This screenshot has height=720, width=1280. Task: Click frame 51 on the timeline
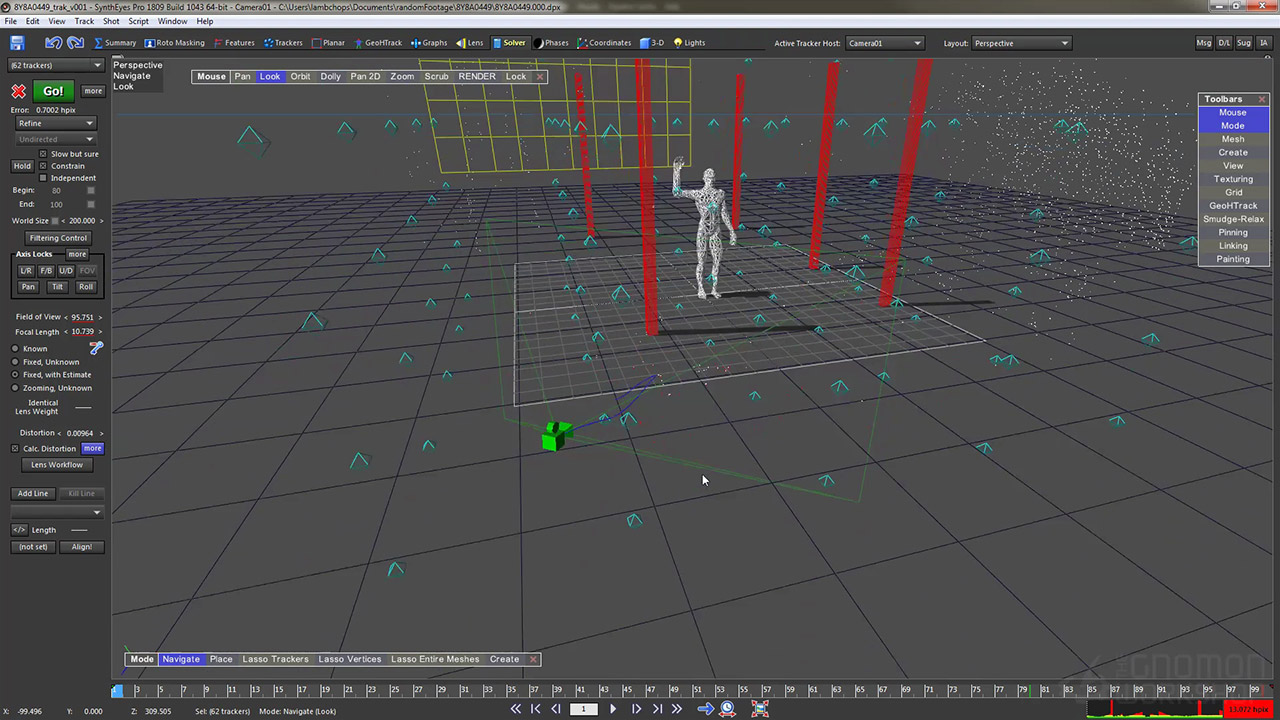coord(697,690)
